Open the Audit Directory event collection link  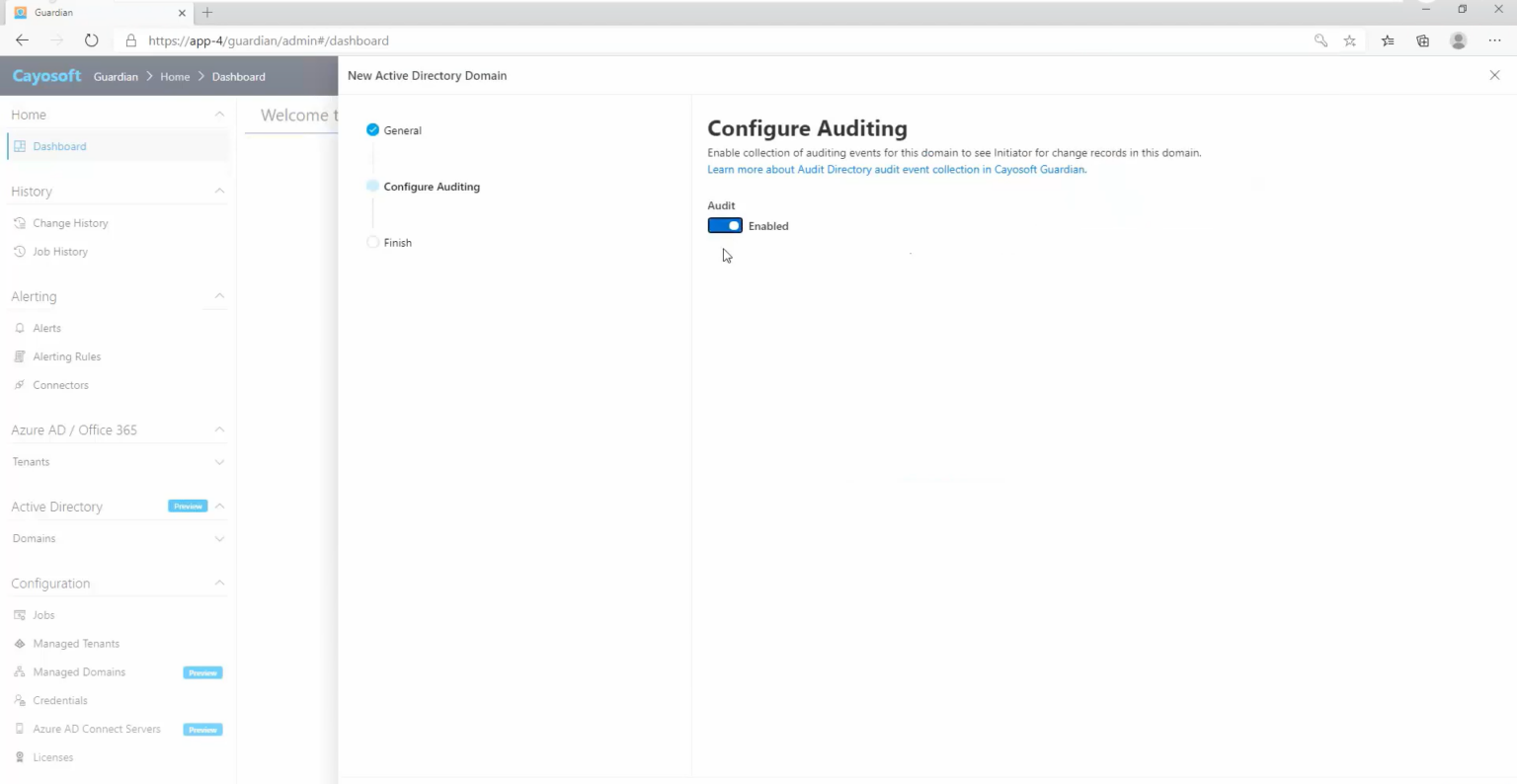pos(896,169)
